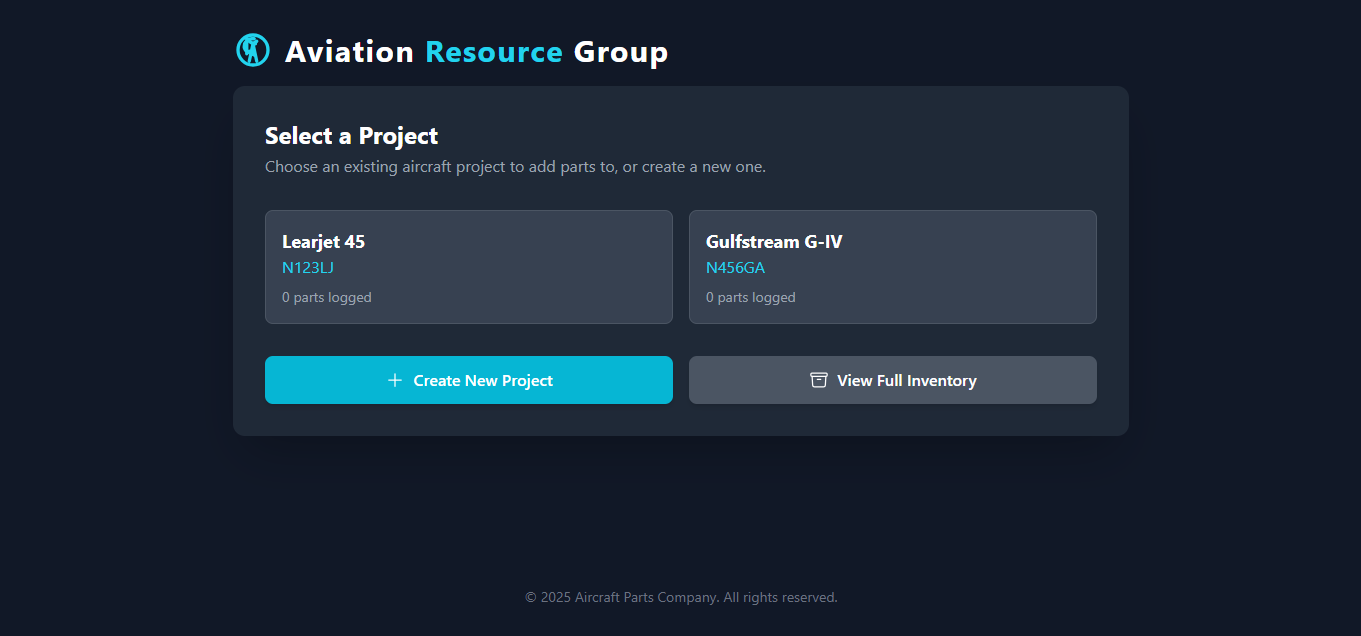This screenshot has height=636, width=1361.
Task: Click the 2025 copyright footer text
Action: pos(620,597)
